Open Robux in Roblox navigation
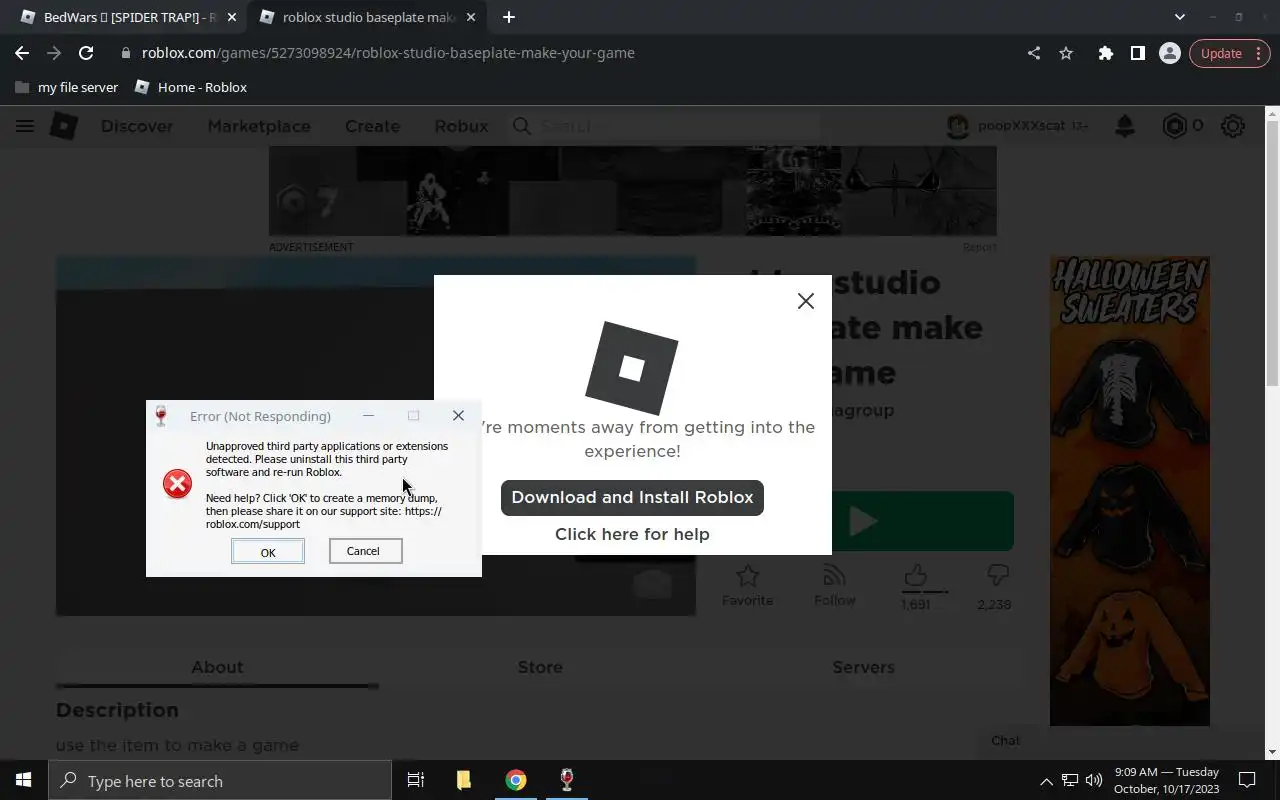 (461, 126)
